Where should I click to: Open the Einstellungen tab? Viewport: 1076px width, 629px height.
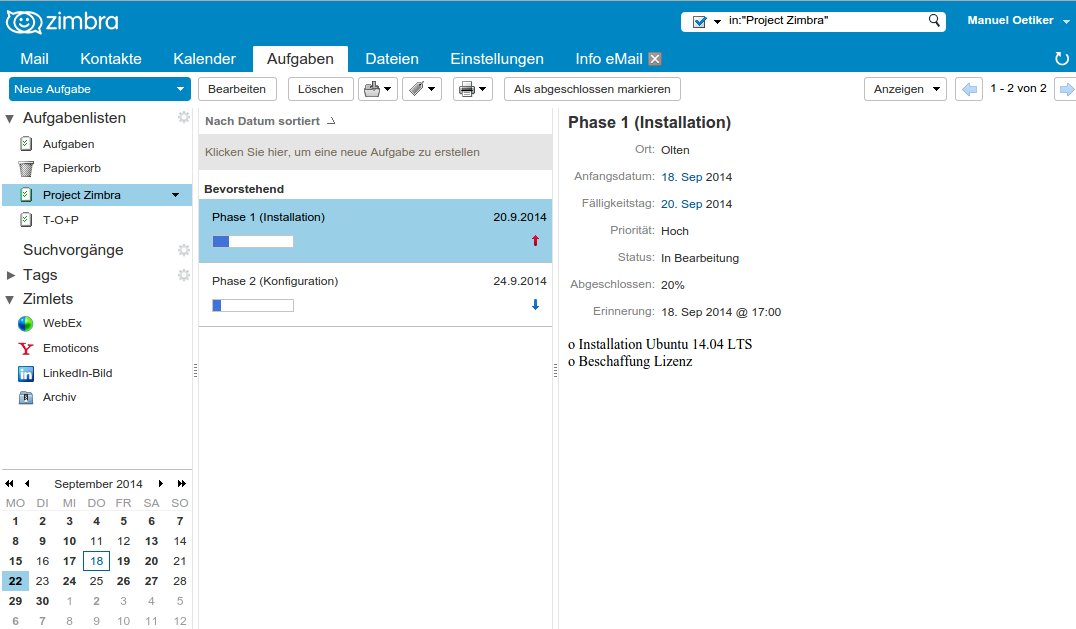497,59
